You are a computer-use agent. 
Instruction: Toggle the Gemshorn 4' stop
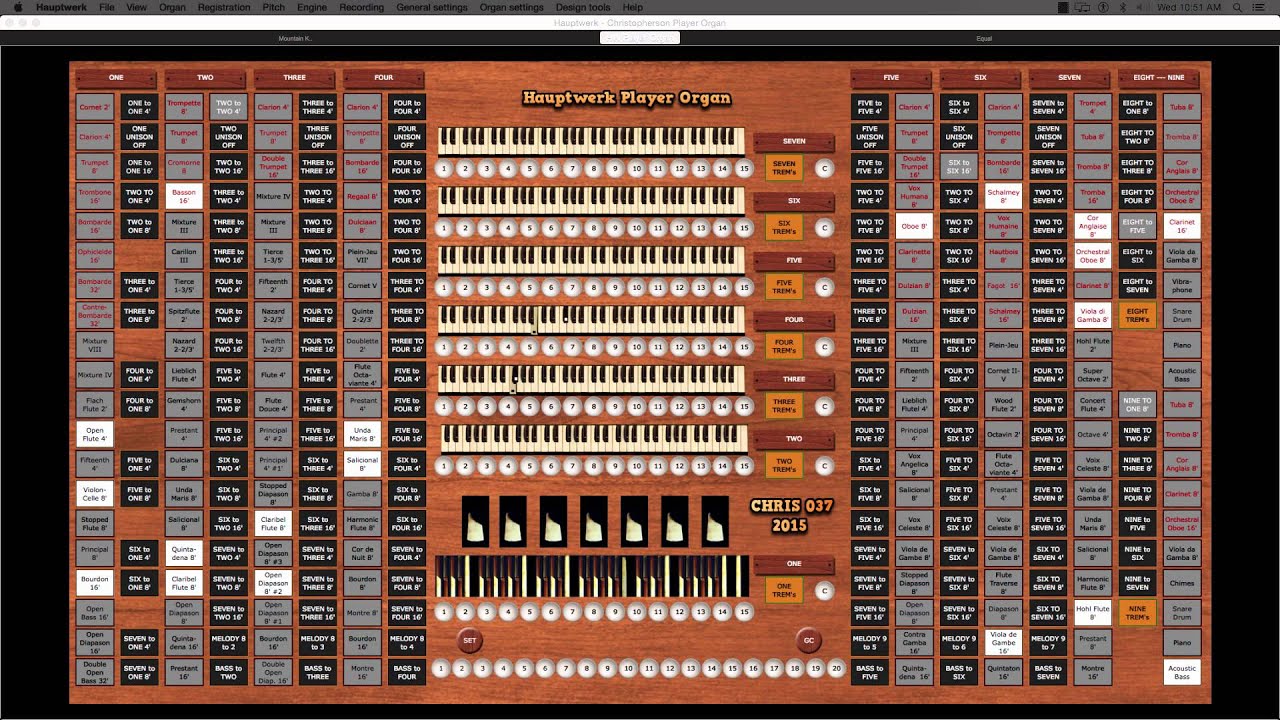[x=184, y=404]
